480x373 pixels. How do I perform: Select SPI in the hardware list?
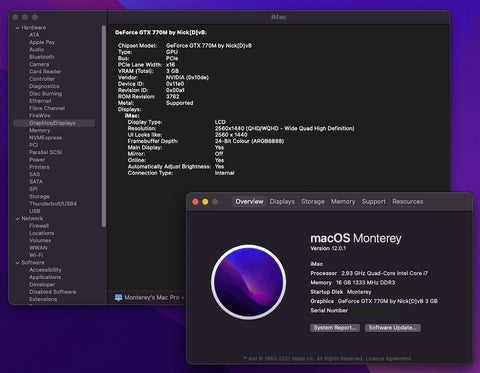33,189
